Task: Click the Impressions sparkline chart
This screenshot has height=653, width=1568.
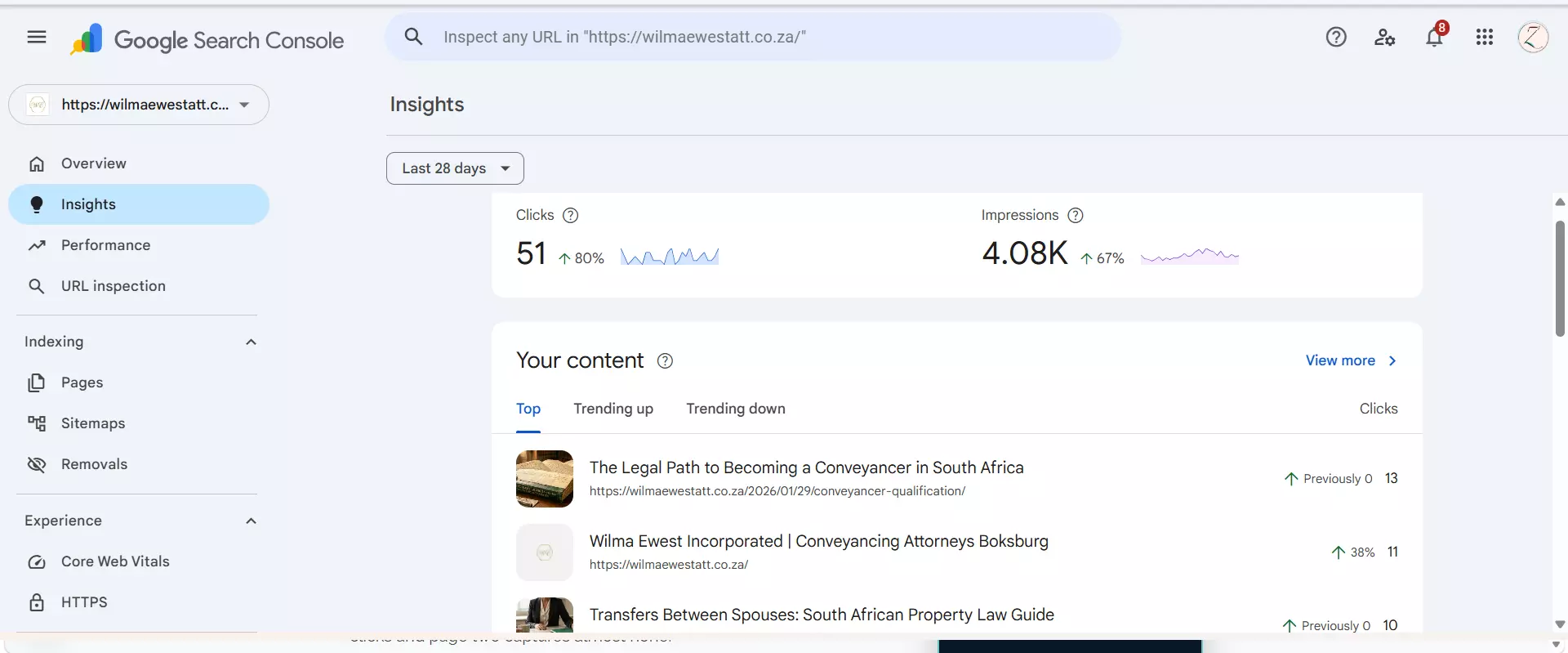Action: click(x=1190, y=256)
